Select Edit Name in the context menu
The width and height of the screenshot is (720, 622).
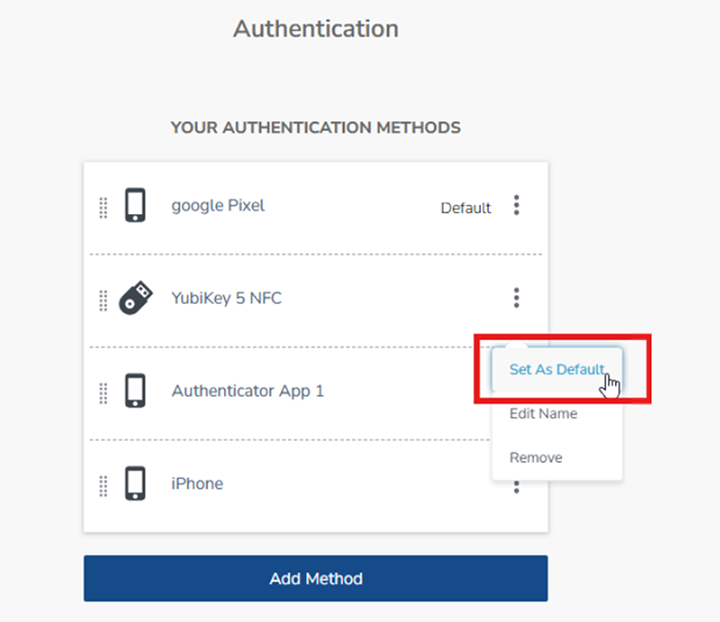(x=543, y=414)
